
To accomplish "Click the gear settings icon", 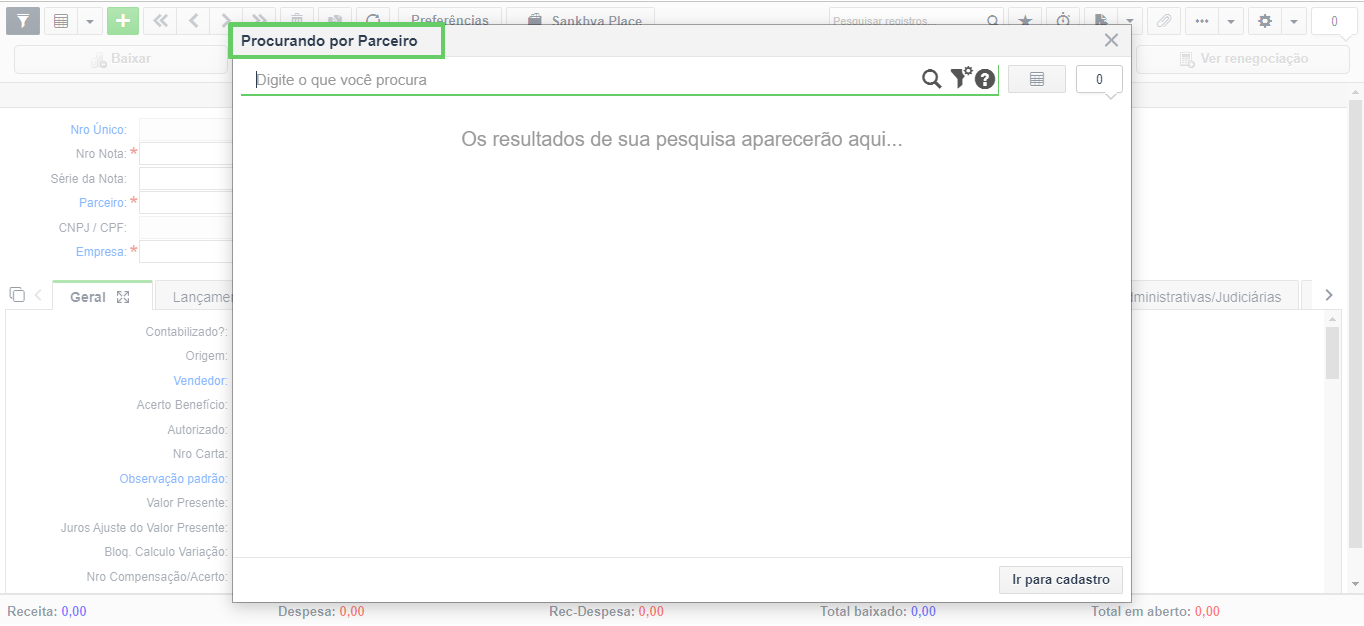I will tap(1265, 21).
